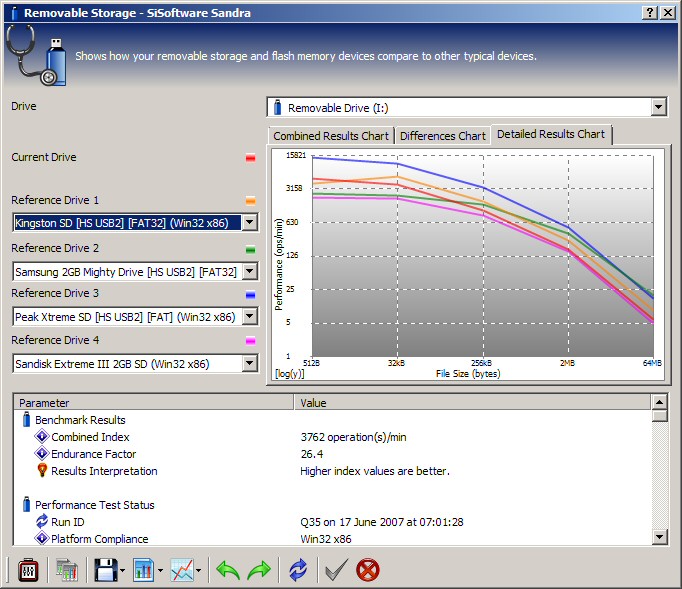The image size is (682, 589).
Task: Open the line graph icon's dropdown arrow
Action: 198,570
